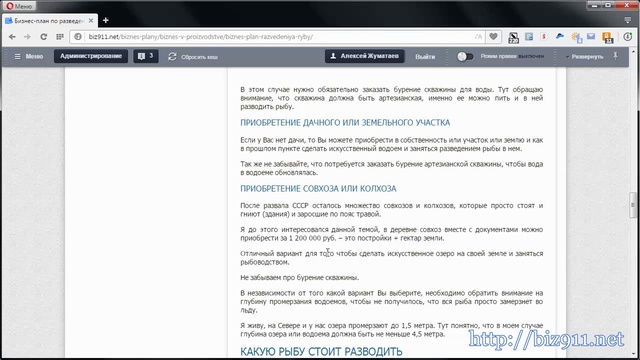Open the Администрирование section
The height and width of the screenshot is (360, 640).
(x=91, y=56)
